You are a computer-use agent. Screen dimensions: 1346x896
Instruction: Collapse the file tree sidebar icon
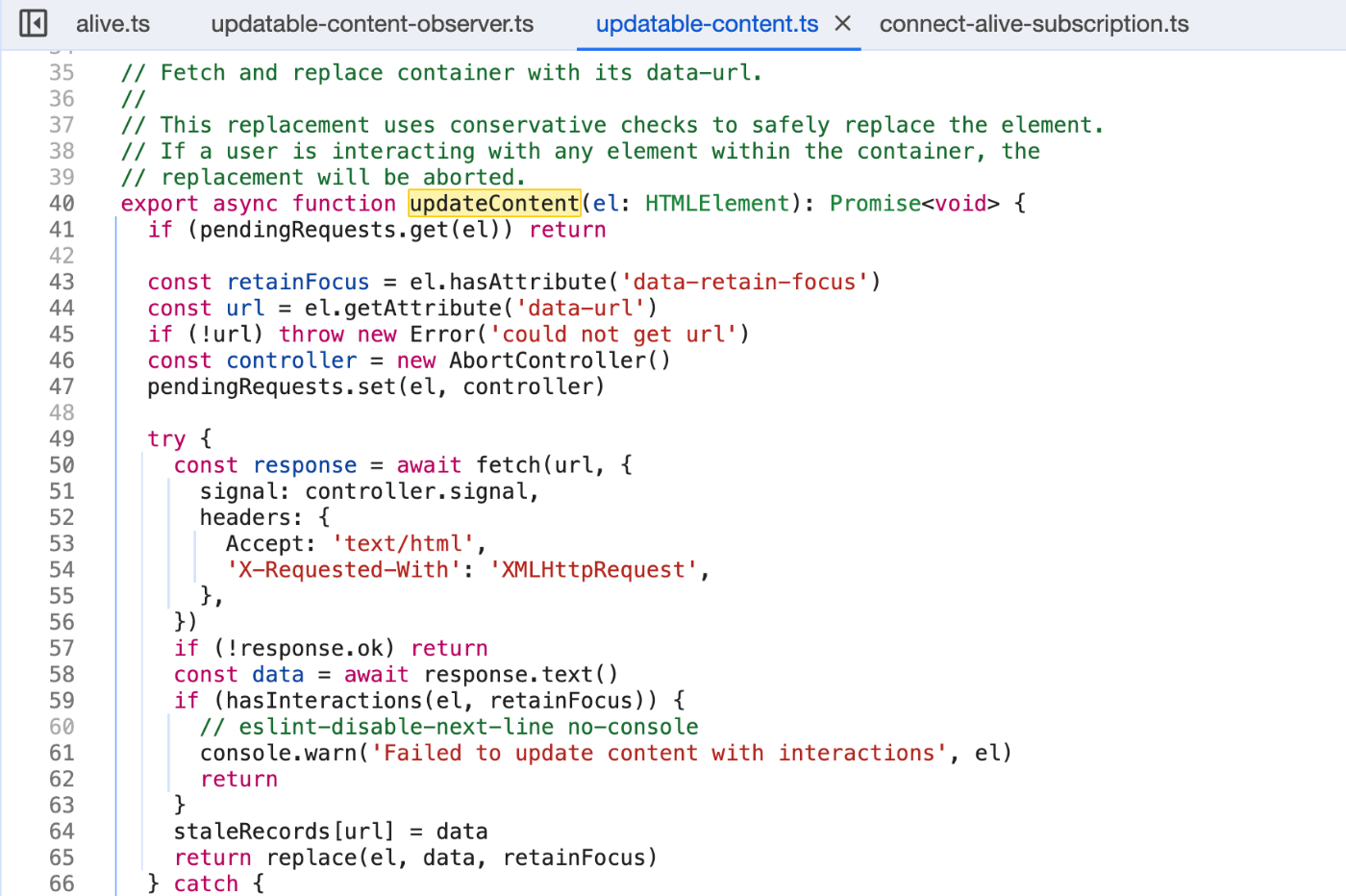coord(33,23)
